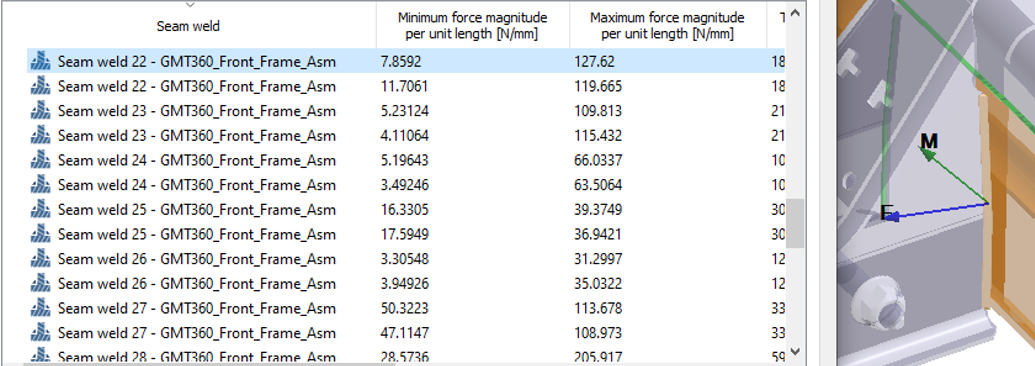Click the scroll-up arrow of the table
Screen dimensions: 1035x366
pos(795,13)
